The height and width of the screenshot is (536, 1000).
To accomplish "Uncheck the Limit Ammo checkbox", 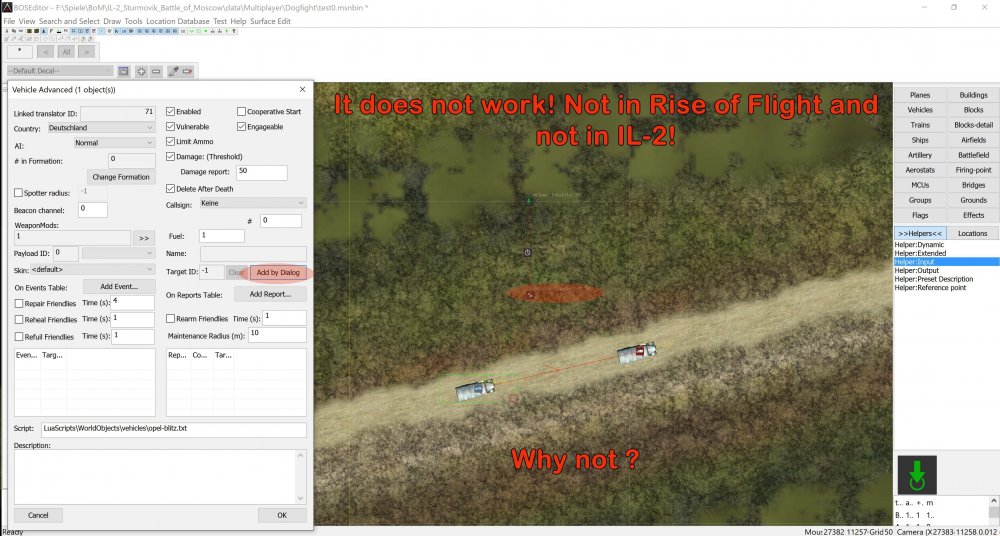I will (x=171, y=142).
